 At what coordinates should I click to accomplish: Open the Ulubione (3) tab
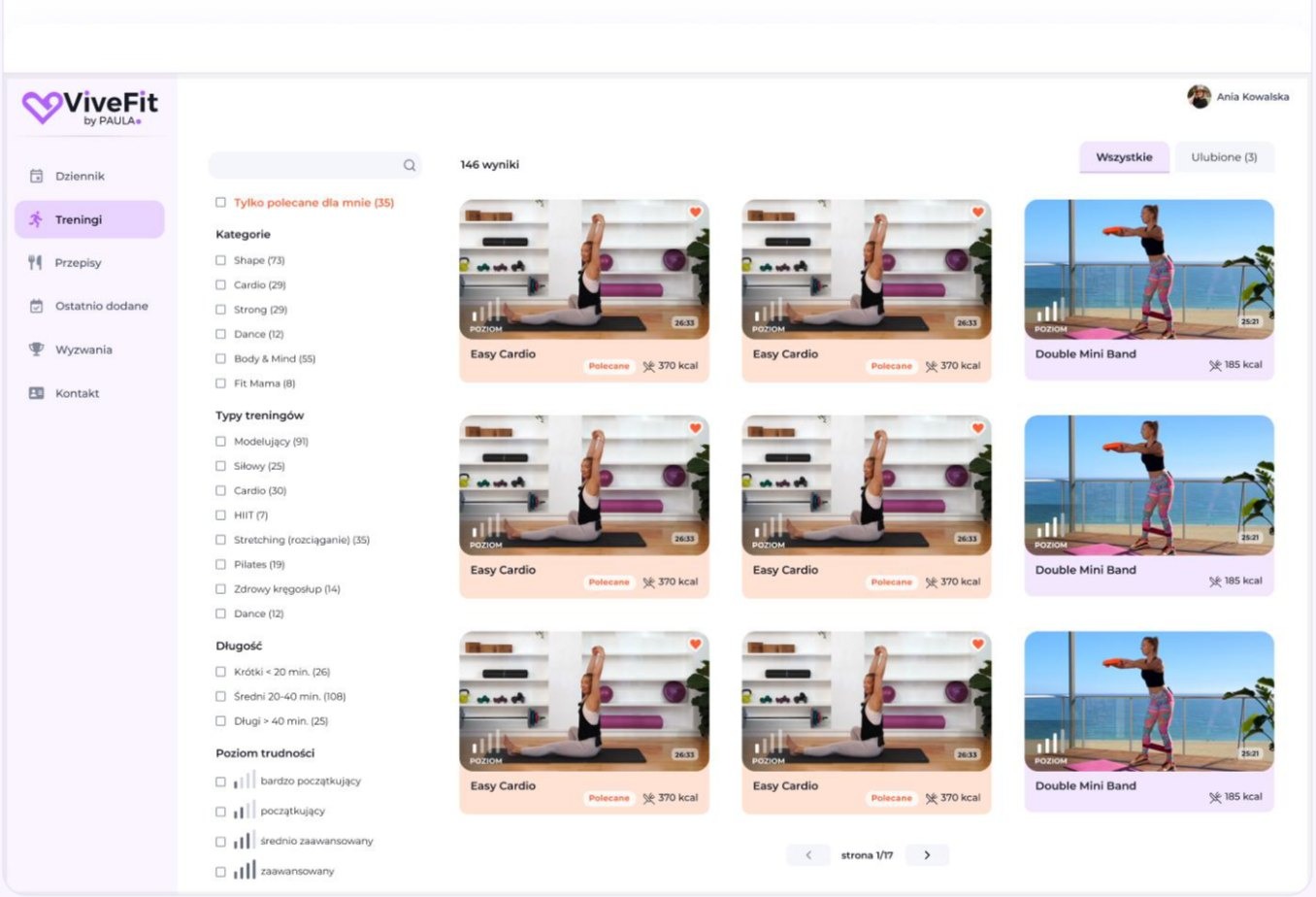click(1224, 157)
